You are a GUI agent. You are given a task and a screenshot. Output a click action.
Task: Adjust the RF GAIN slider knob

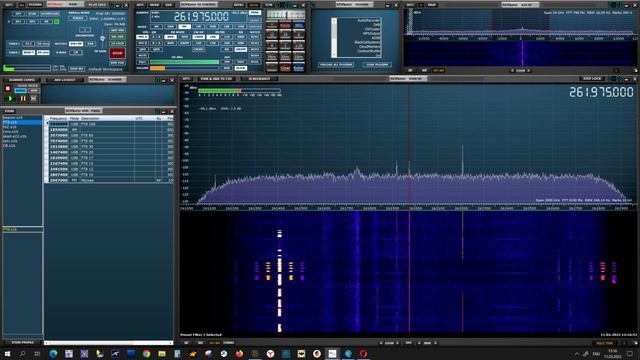[x=102, y=38]
